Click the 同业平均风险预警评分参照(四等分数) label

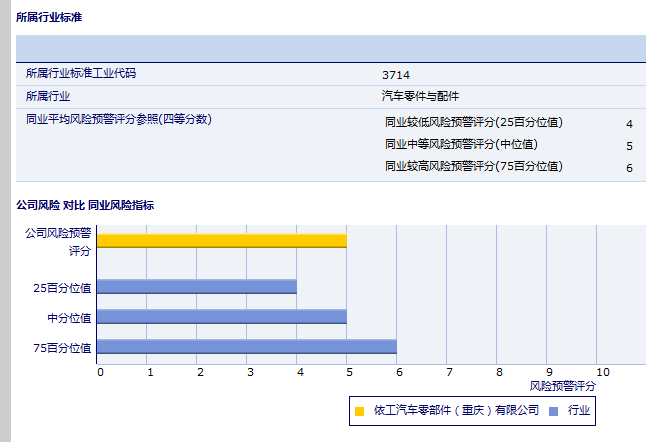coord(118,119)
